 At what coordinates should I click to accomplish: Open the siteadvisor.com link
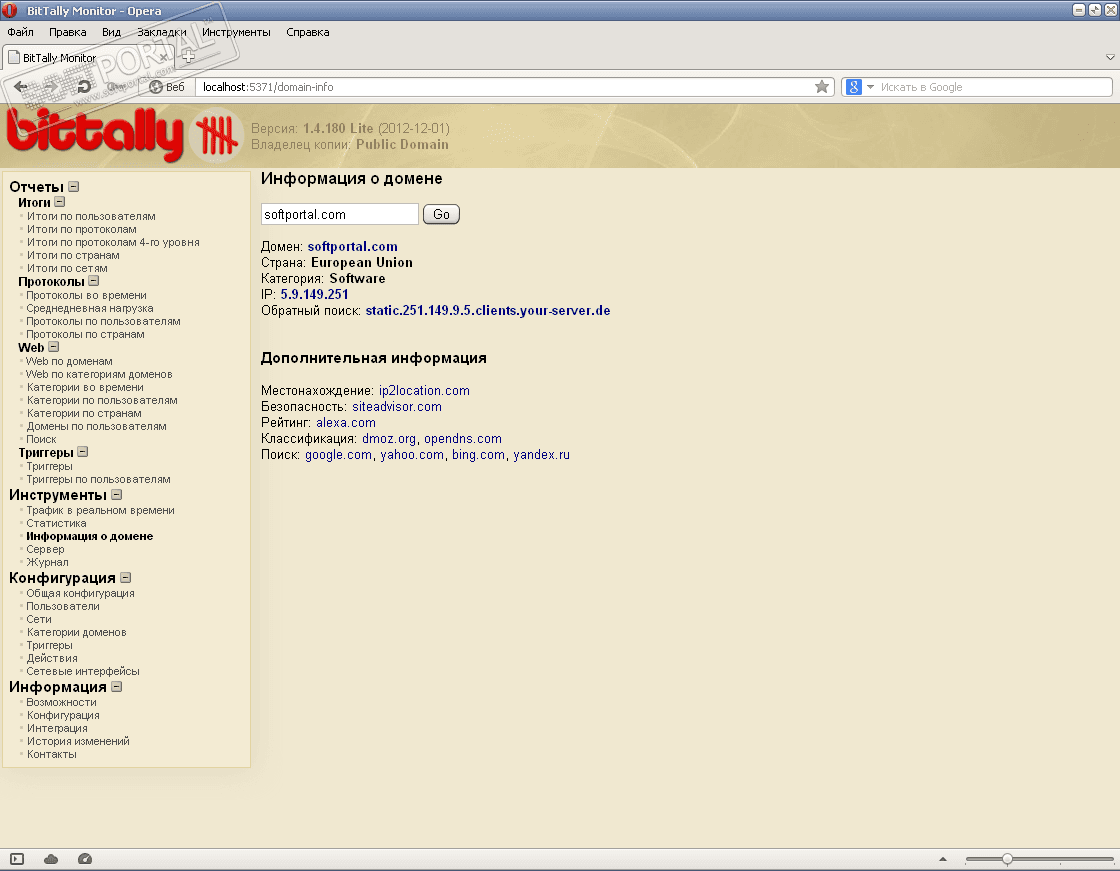pos(397,407)
